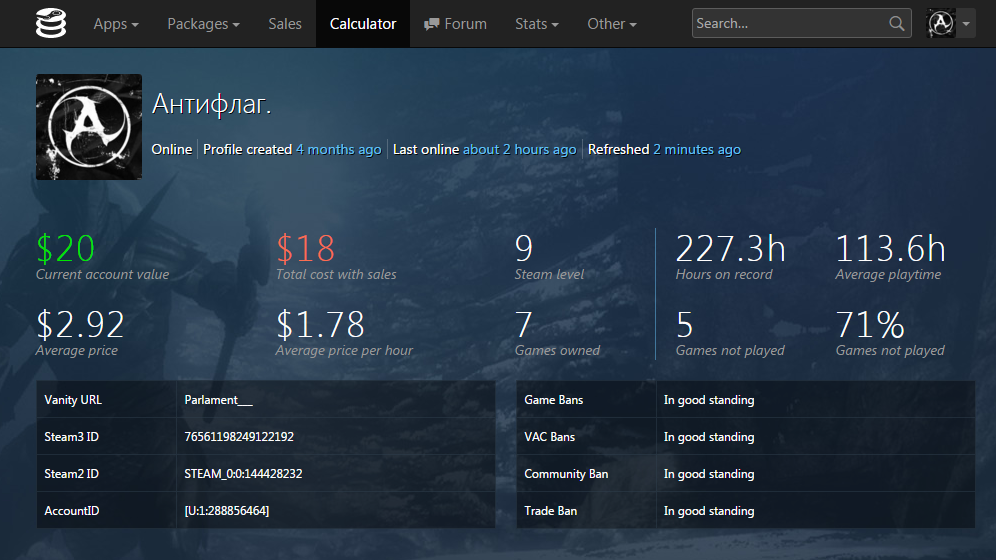The height and width of the screenshot is (560, 996).
Task: Click the Steam2 ID value STEAM_0:0:144428232
Action: coord(243,474)
